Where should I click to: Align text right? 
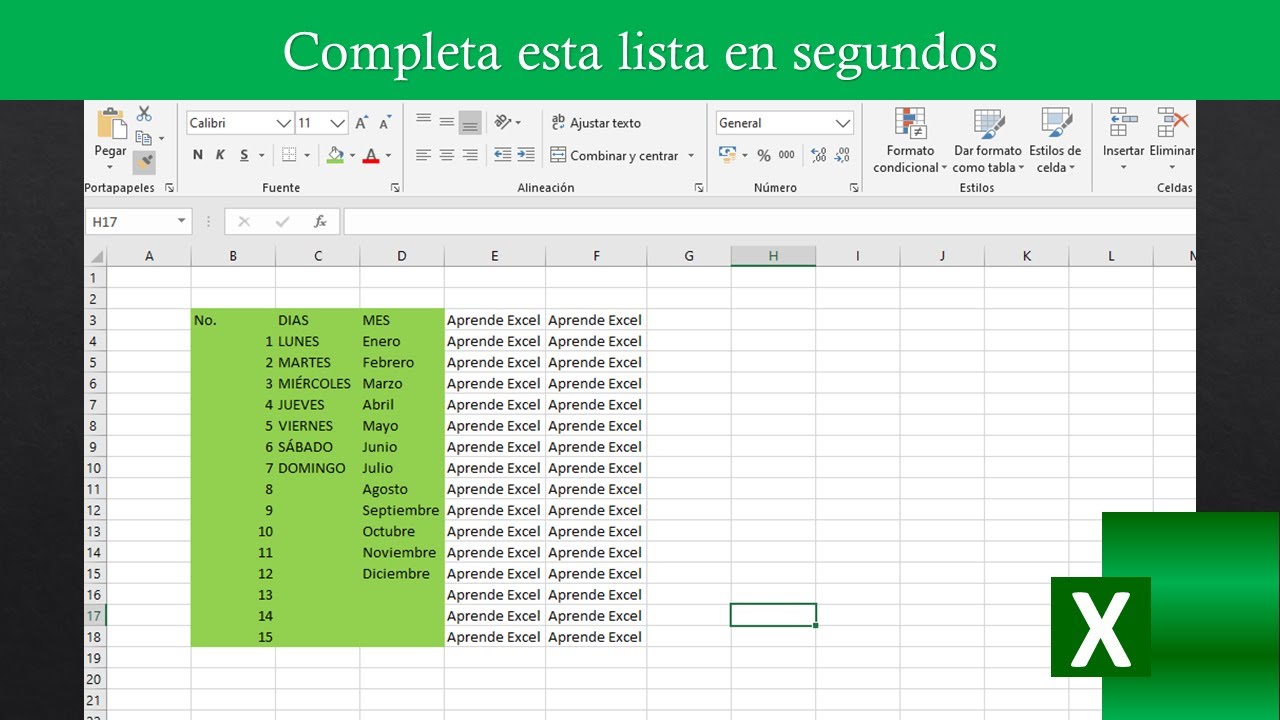470,155
